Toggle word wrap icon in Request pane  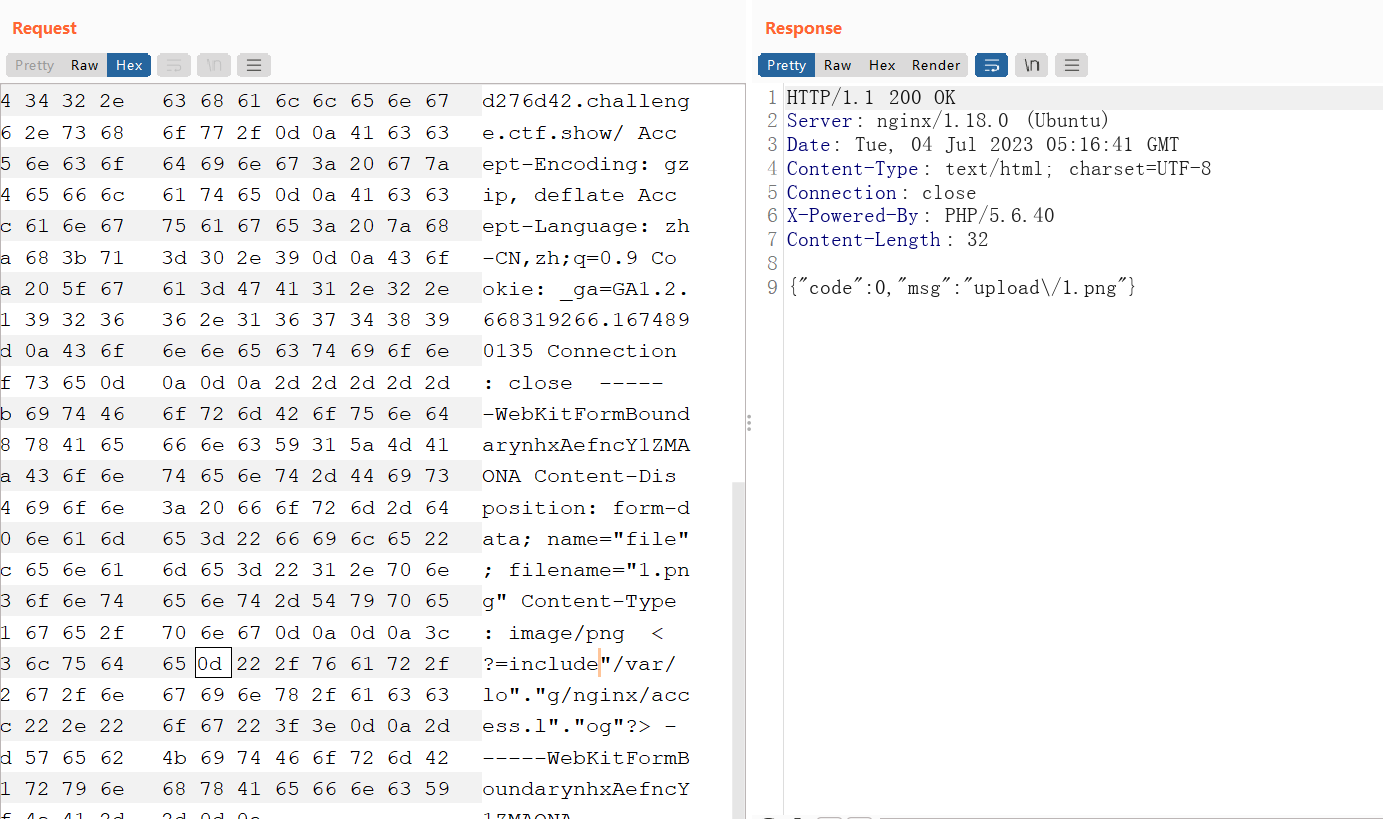(x=173, y=65)
